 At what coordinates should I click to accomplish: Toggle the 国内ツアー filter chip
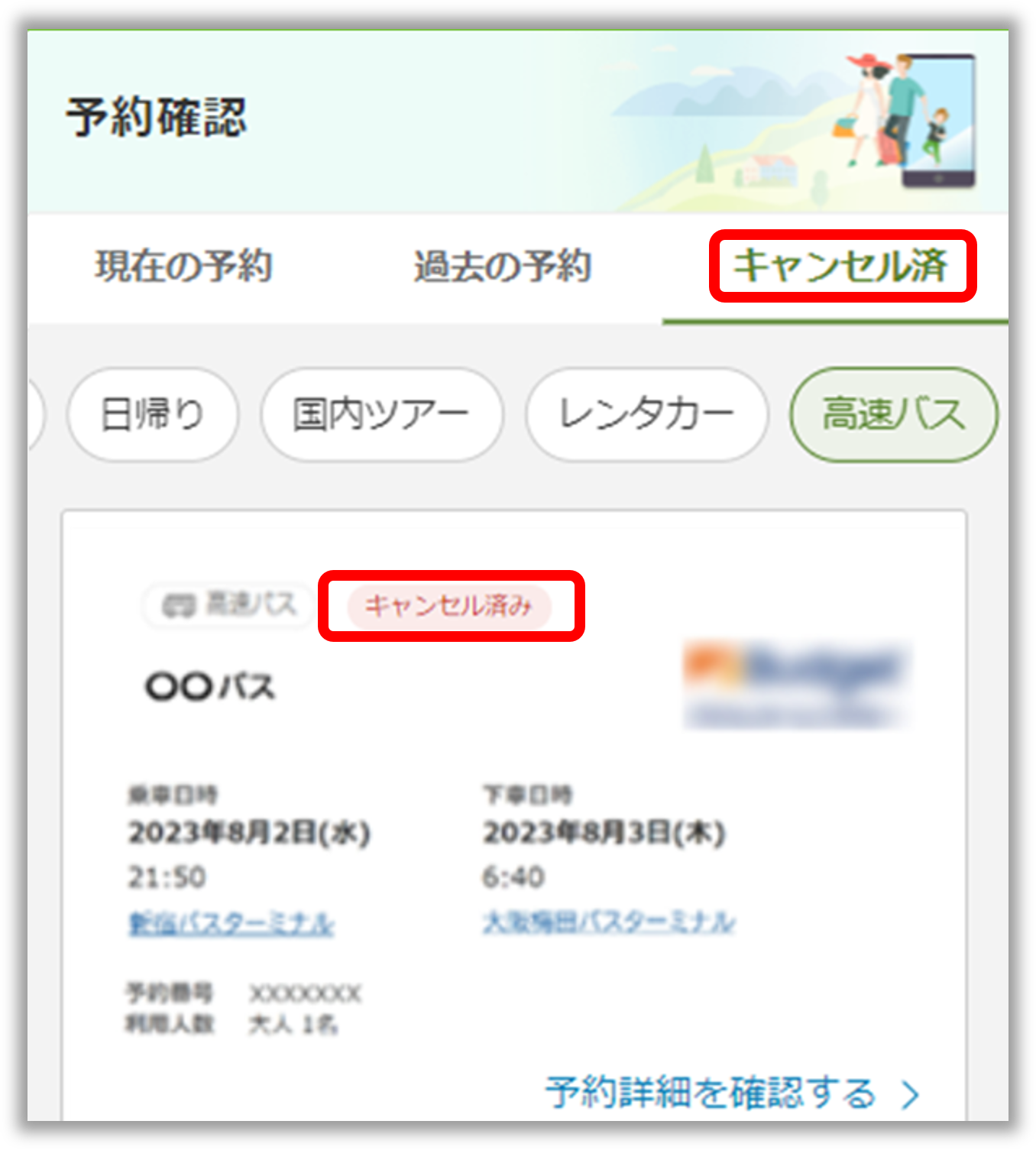click(381, 415)
